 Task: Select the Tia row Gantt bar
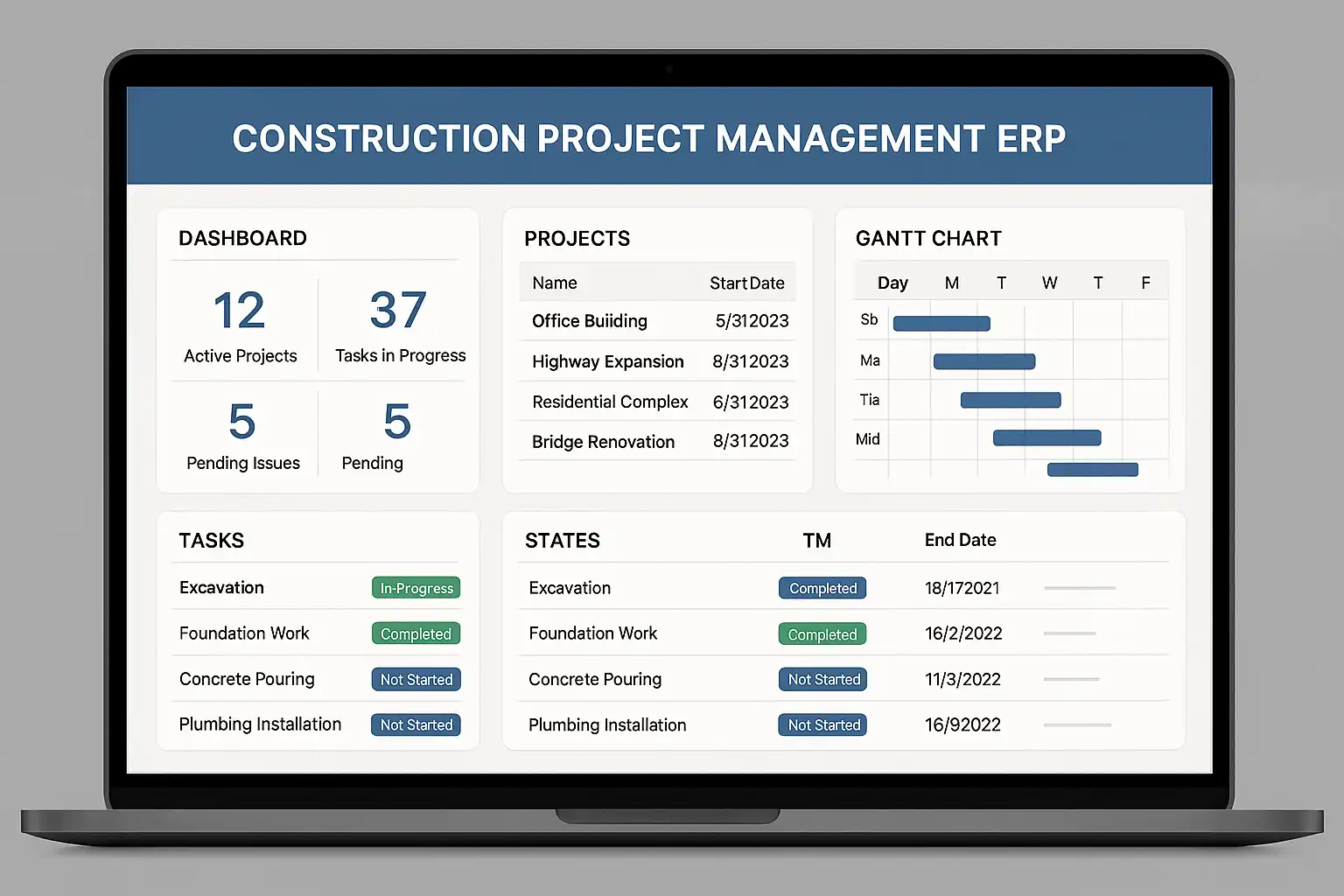(1011, 400)
